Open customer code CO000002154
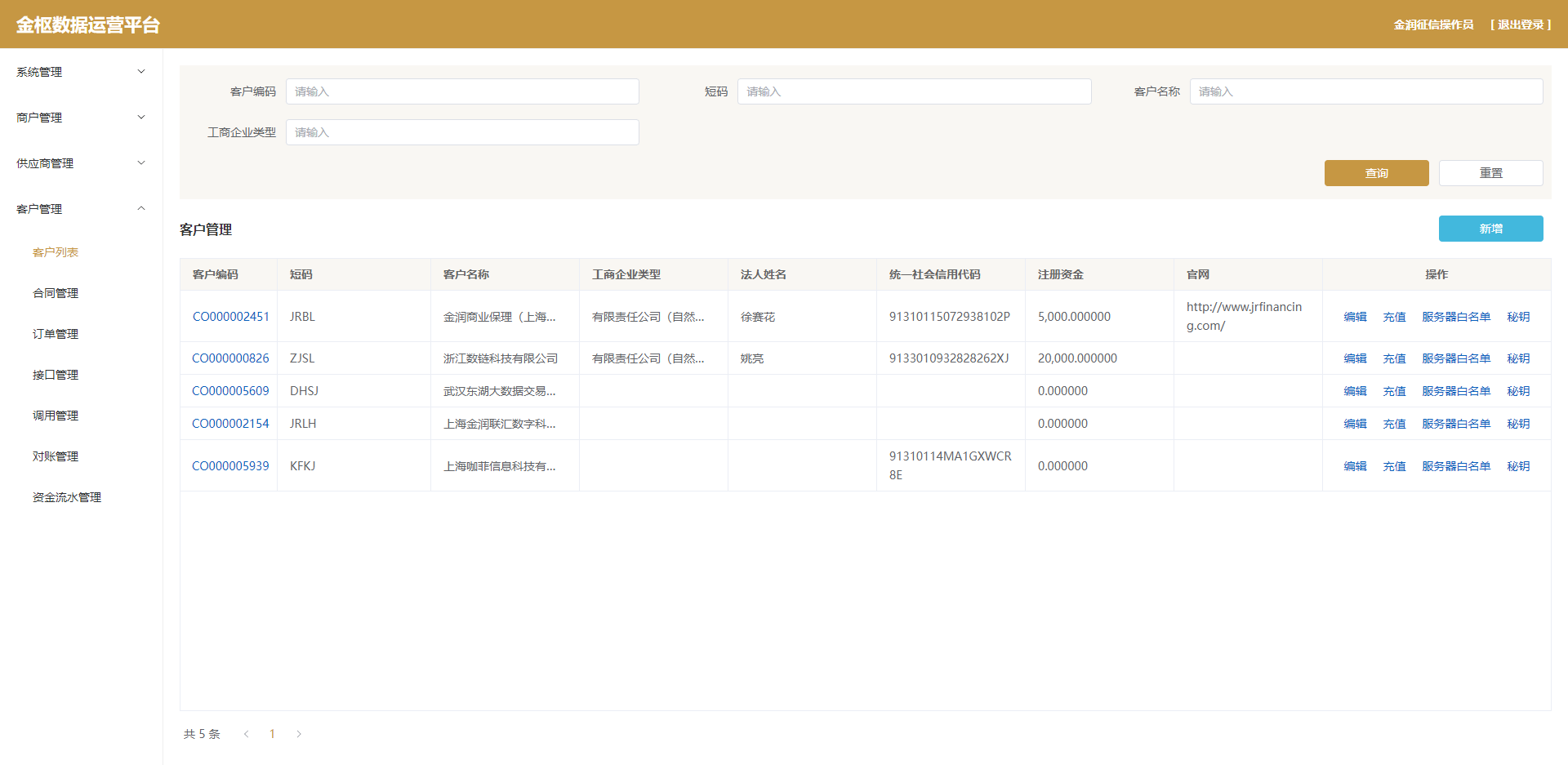 (x=230, y=424)
